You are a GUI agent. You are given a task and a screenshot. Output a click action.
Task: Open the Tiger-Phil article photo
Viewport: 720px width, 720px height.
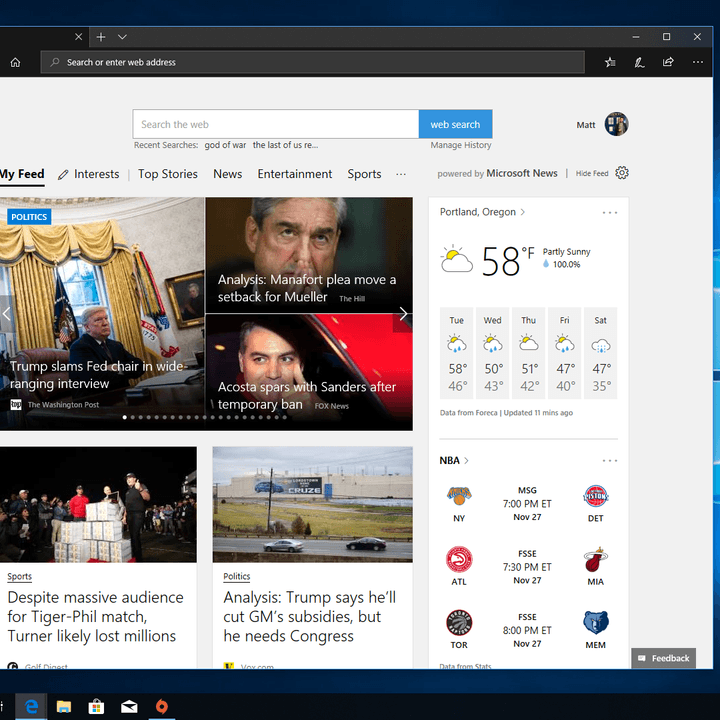coord(98,504)
